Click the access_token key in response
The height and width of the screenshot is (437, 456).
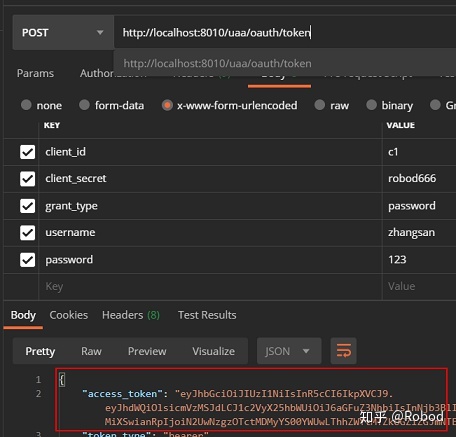[122, 394]
